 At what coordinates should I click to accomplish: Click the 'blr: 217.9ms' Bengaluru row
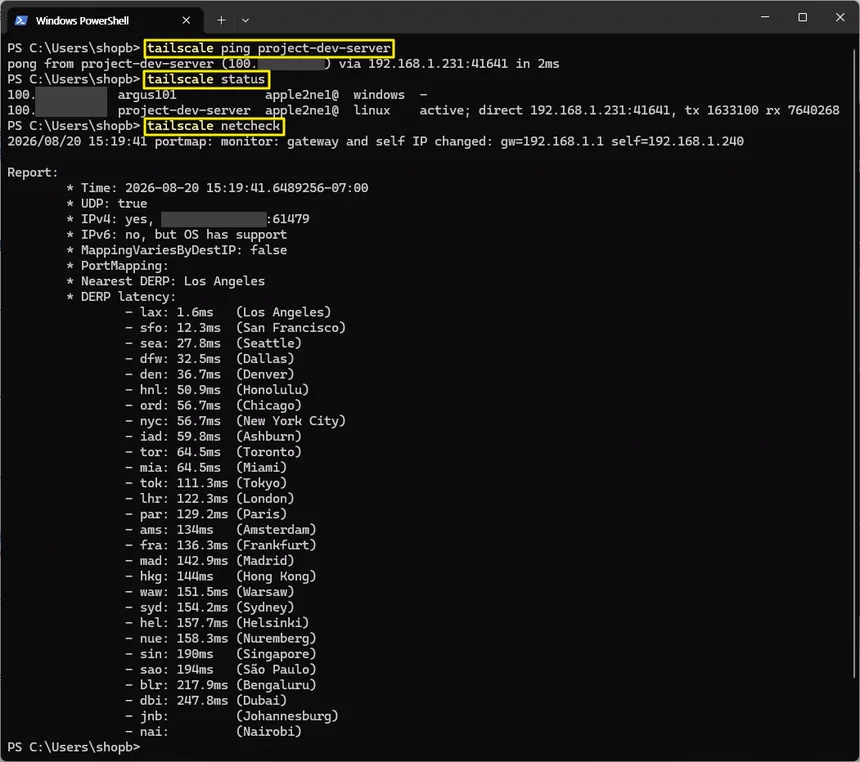click(220, 686)
